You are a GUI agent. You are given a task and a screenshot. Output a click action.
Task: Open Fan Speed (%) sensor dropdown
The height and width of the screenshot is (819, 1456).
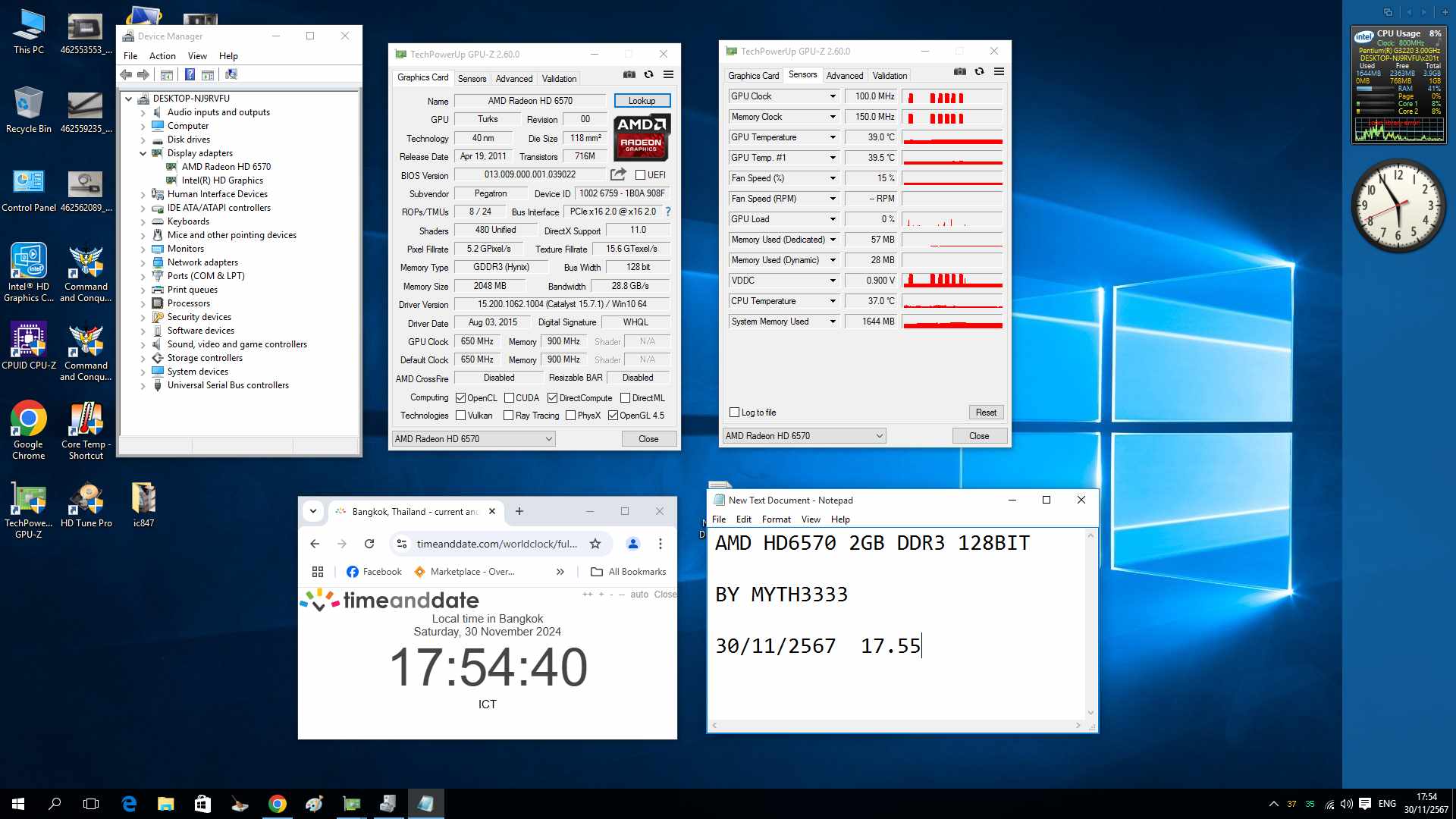833,178
